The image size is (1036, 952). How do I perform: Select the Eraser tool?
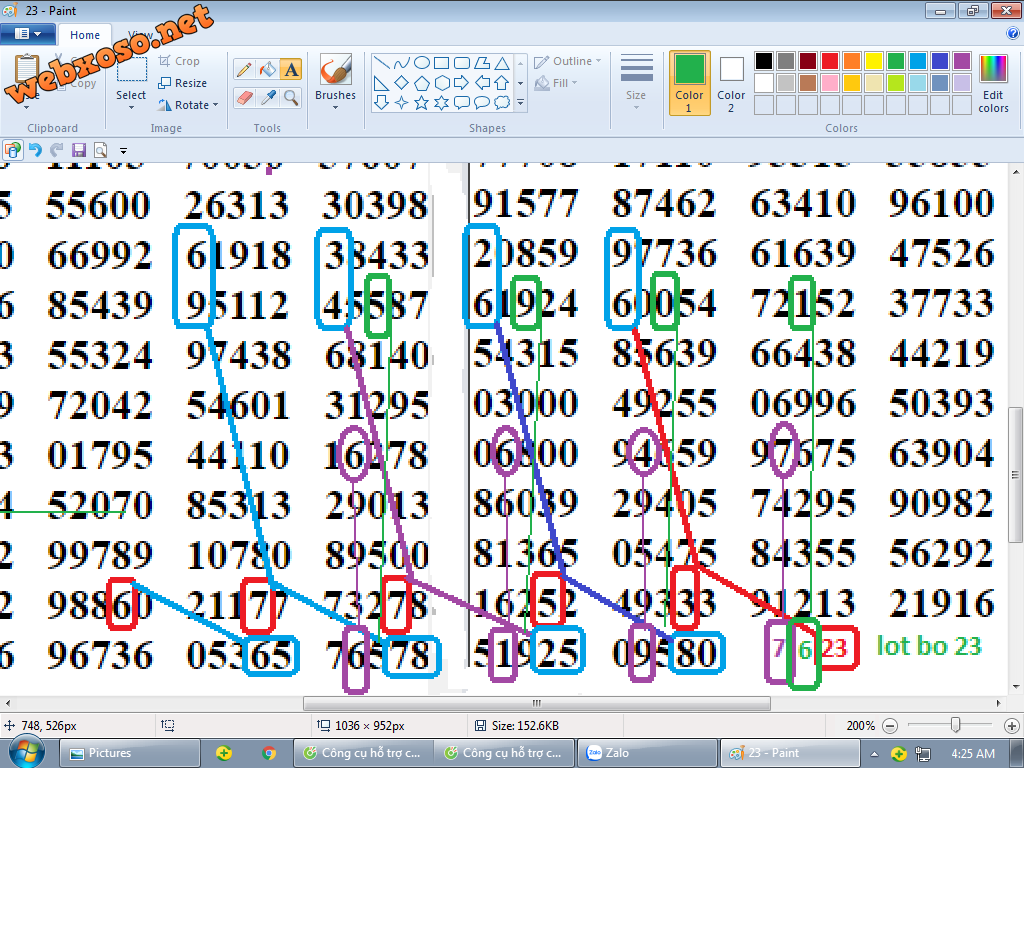[243, 97]
